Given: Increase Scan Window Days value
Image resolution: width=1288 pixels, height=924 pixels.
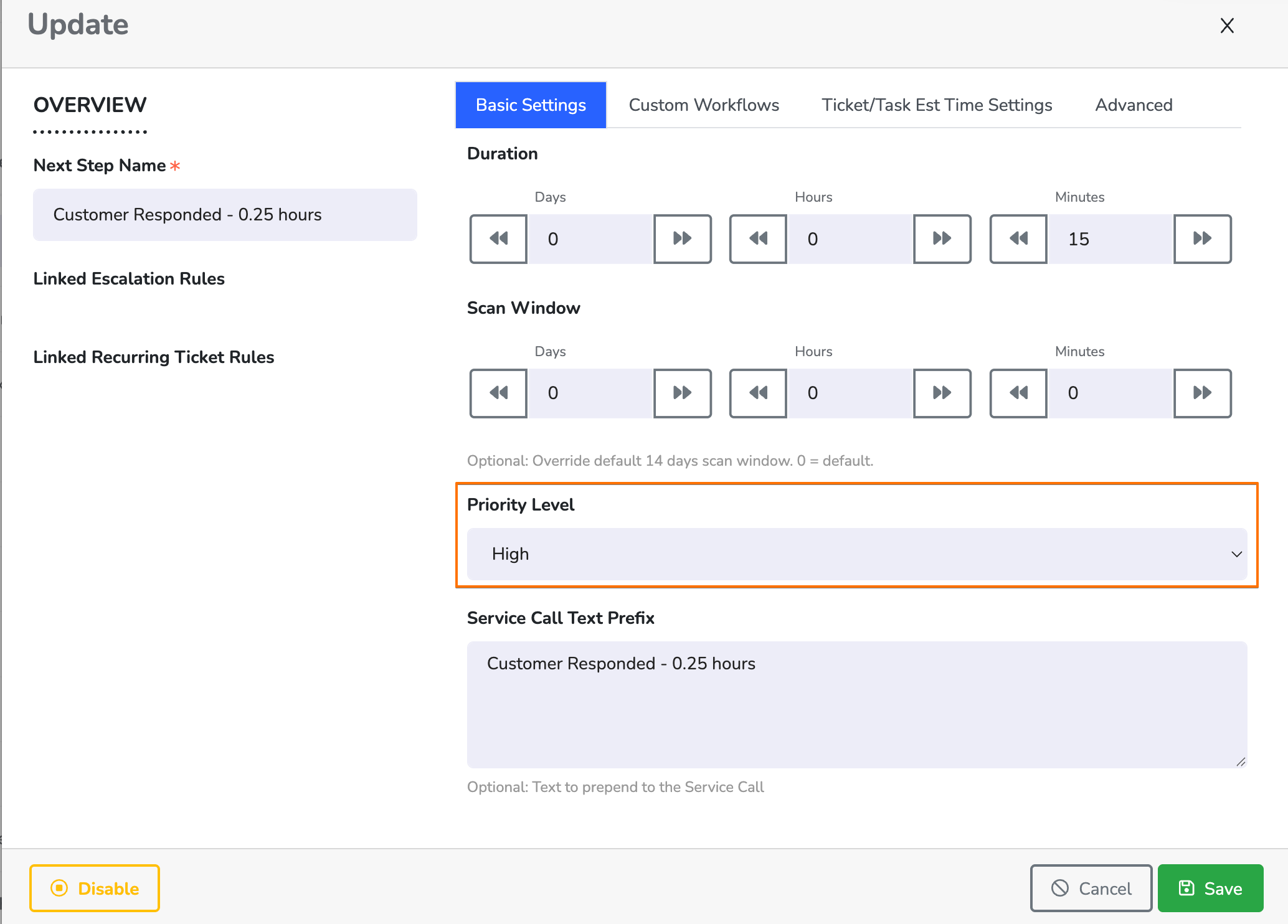Looking at the screenshot, I should 683,393.
